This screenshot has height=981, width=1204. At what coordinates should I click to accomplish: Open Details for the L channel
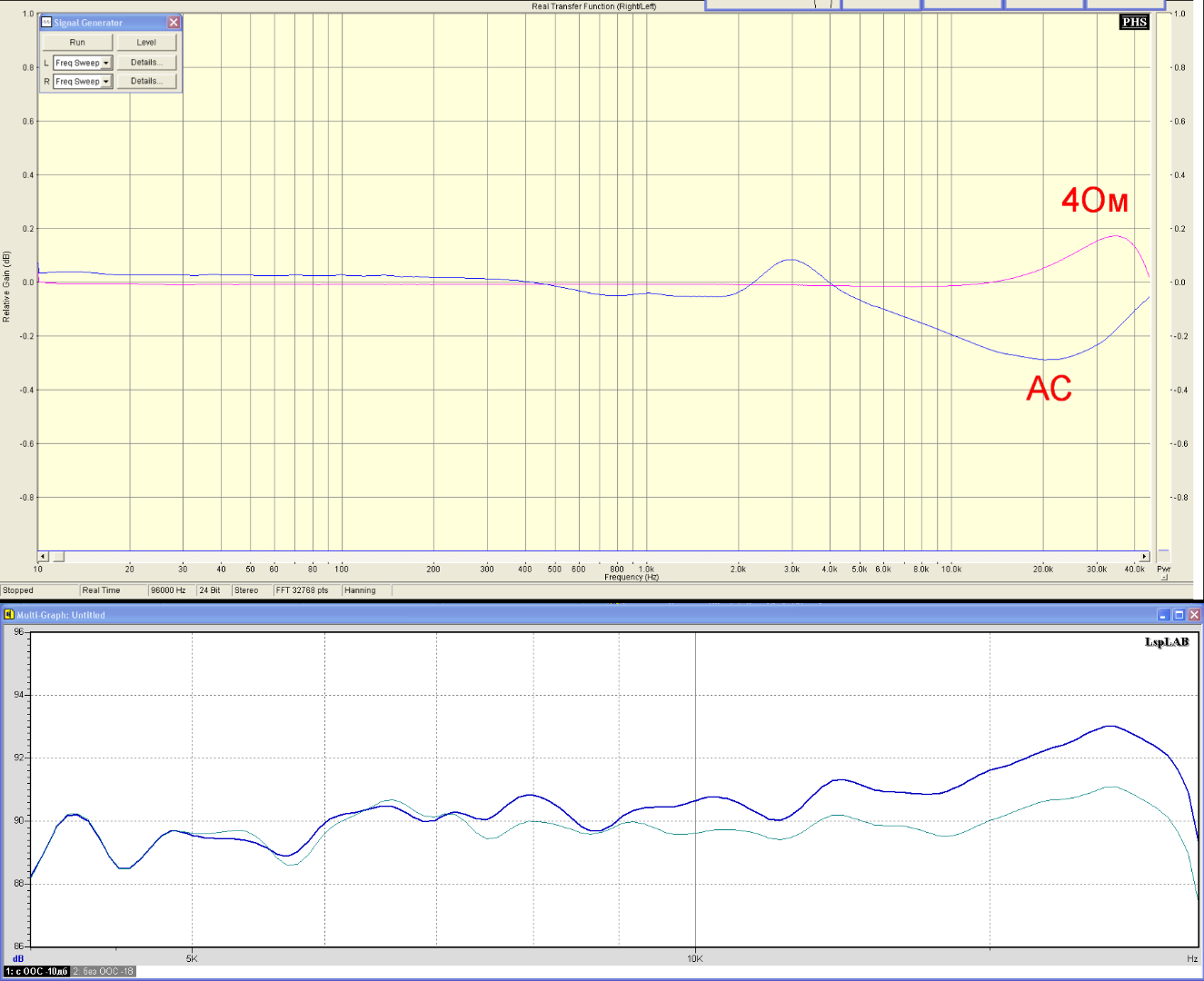point(146,63)
